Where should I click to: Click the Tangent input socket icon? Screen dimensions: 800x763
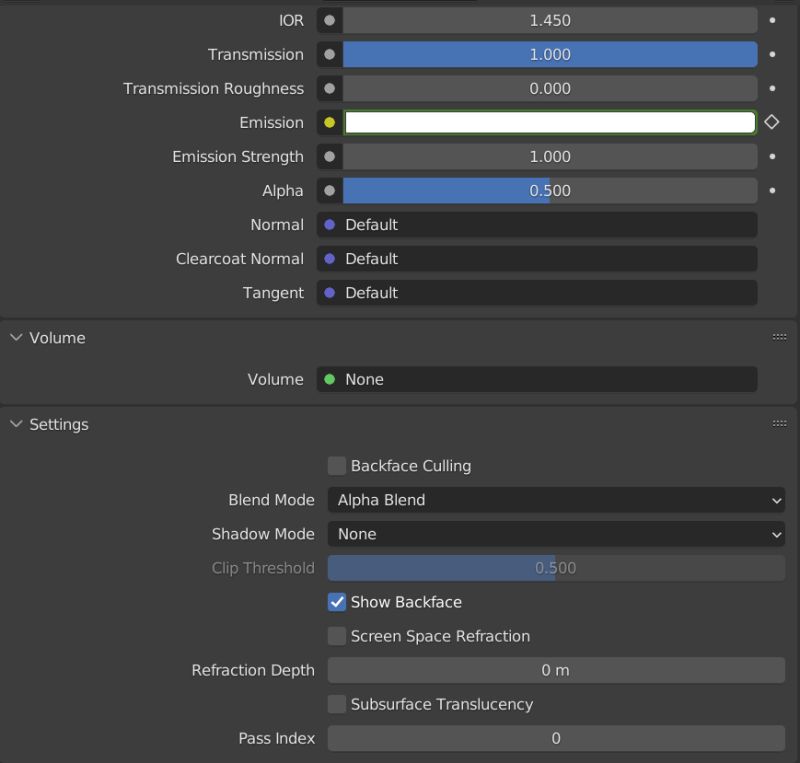click(329, 293)
